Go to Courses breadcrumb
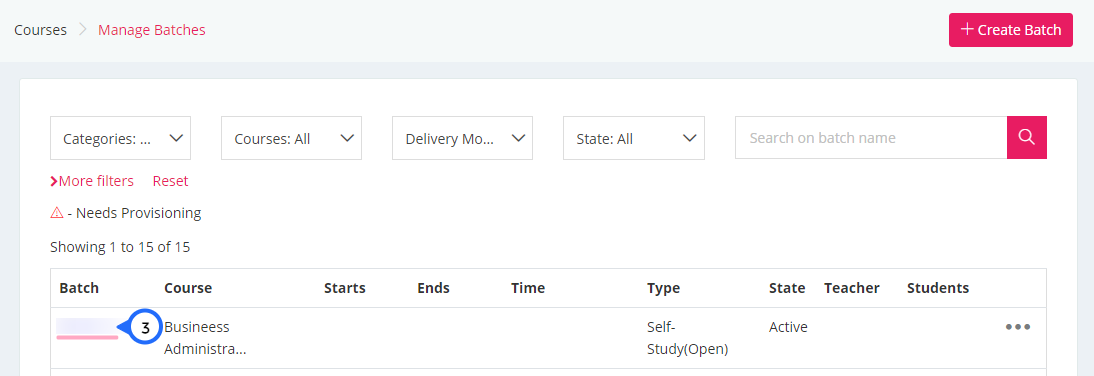Screen dimensions: 1094x376 (x=40, y=30)
